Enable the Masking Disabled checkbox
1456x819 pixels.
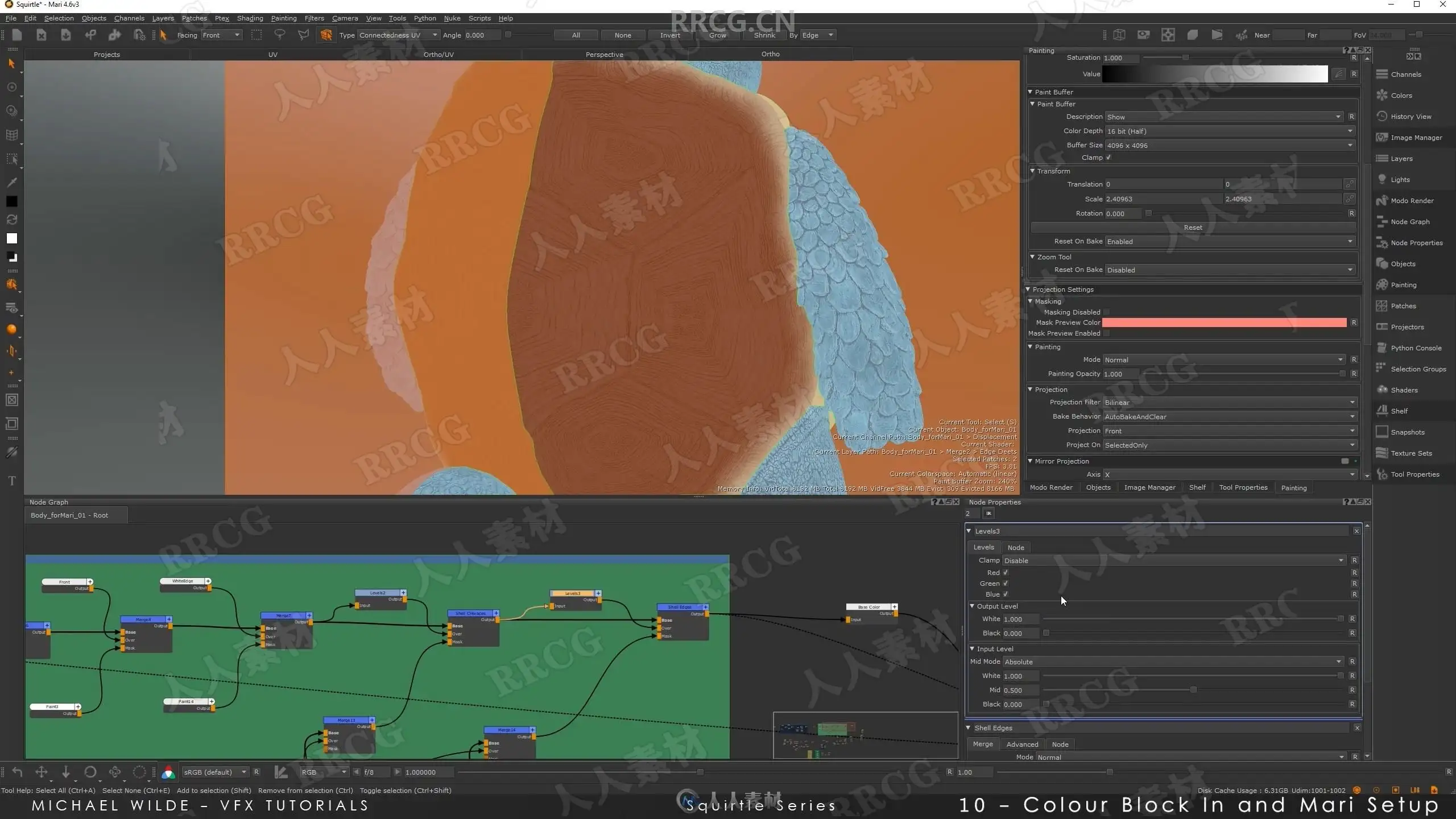[x=1106, y=312]
